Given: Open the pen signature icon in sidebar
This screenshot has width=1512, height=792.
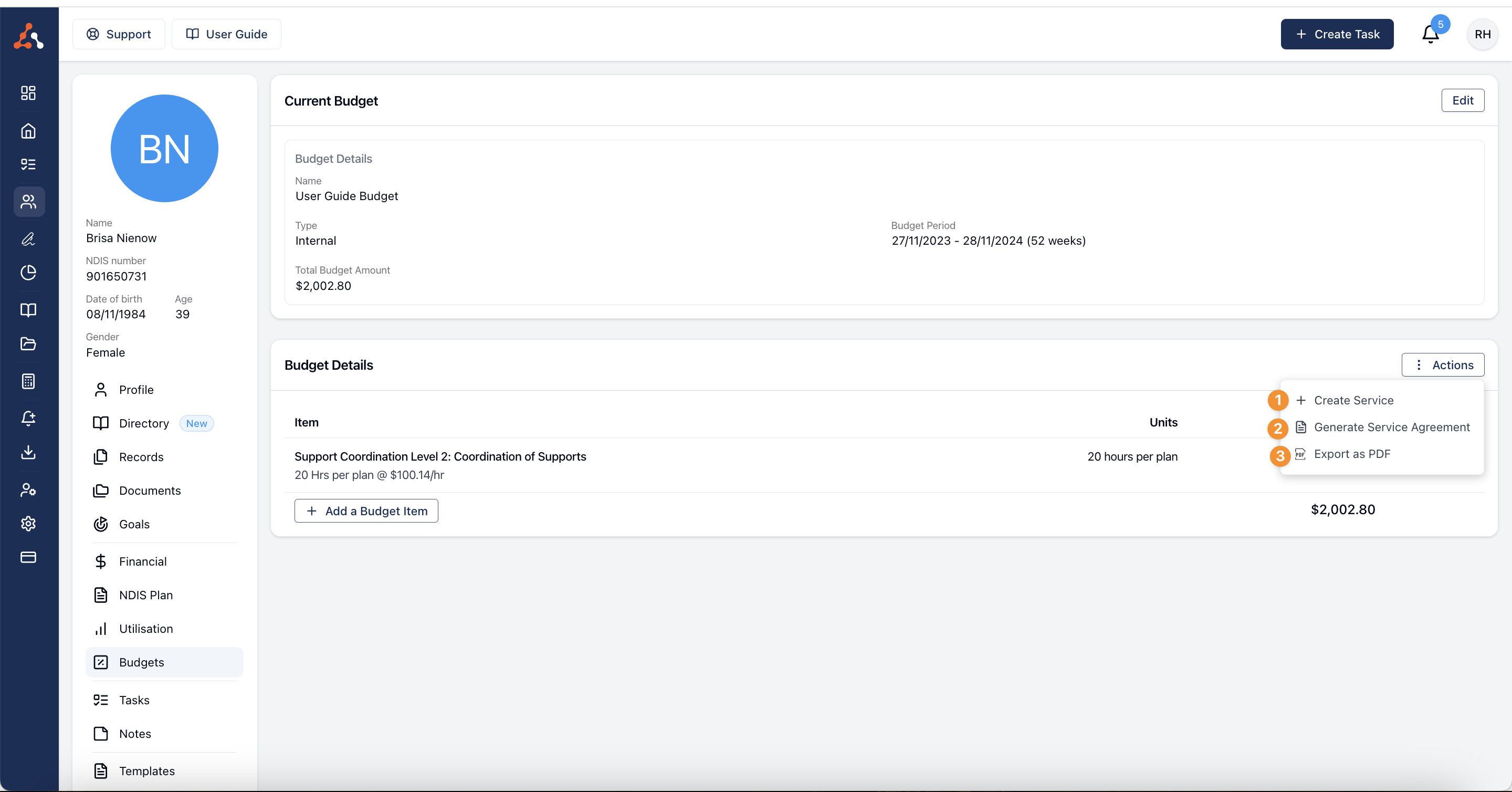Looking at the screenshot, I should 28,239.
